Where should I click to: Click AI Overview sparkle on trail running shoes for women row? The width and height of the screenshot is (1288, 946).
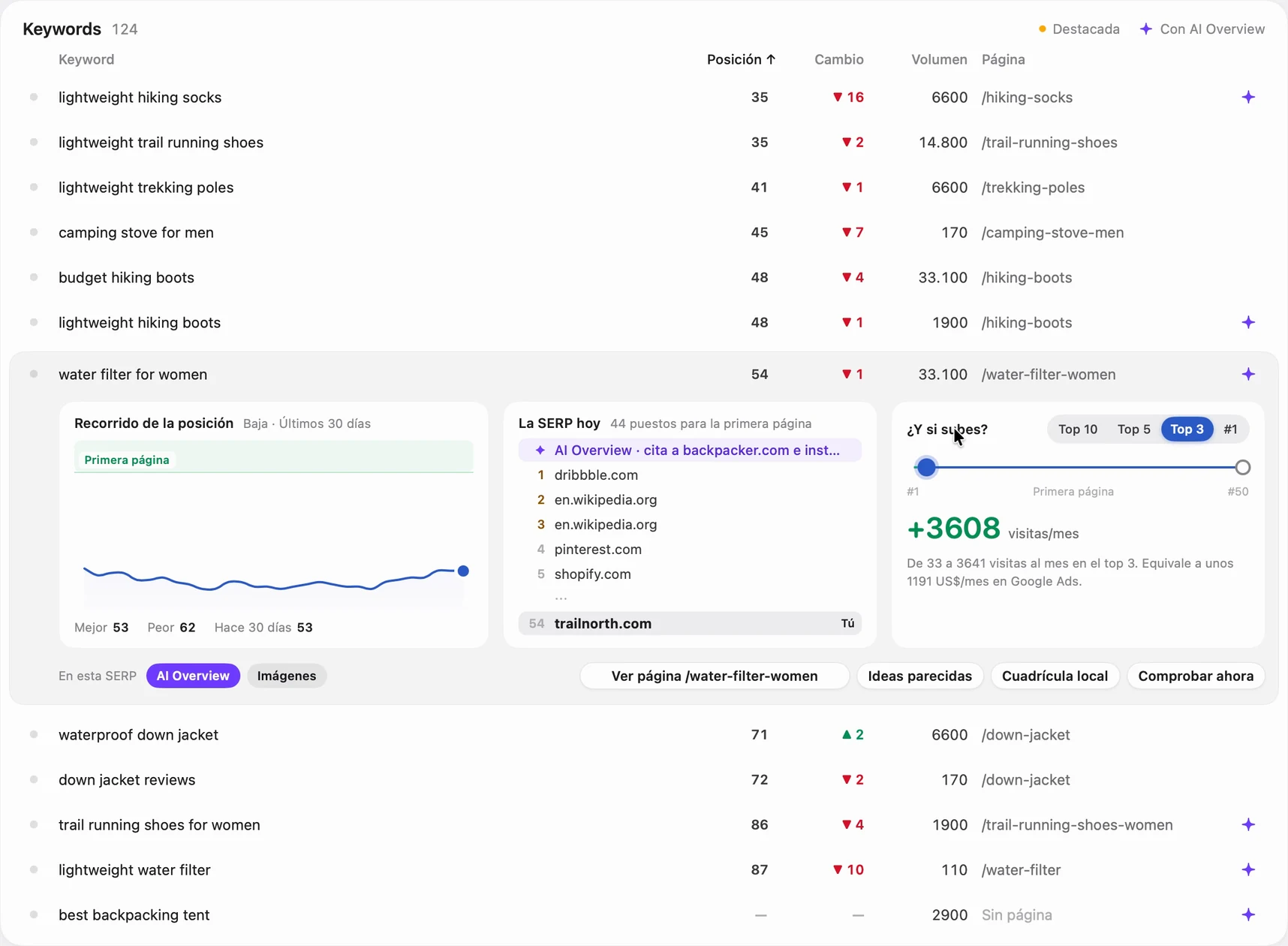1248,824
